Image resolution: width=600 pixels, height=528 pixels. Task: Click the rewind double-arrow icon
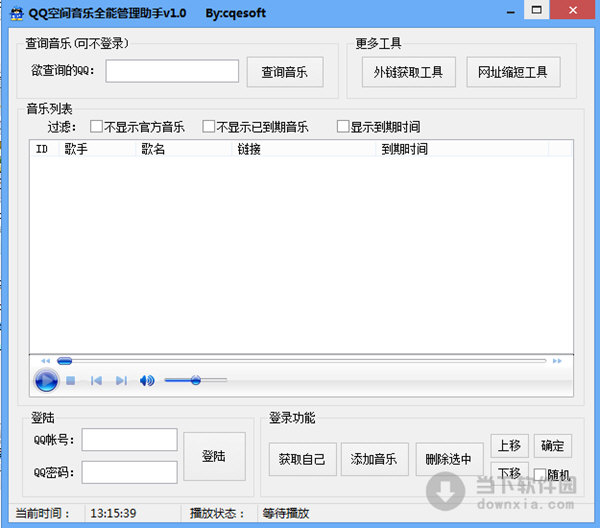click(x=46, y=361)
